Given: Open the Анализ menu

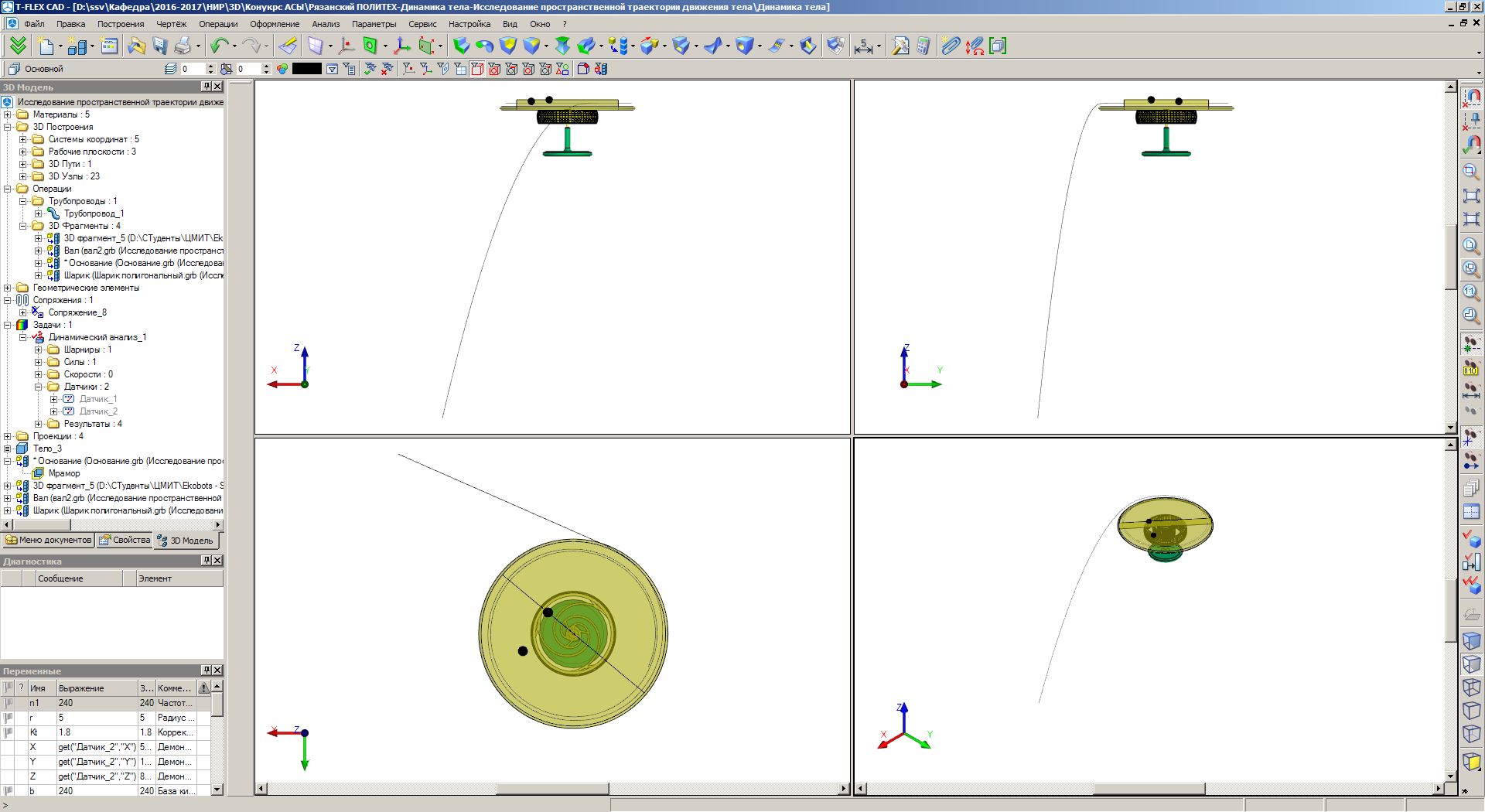Looking at the screenshot, I should tap(326, 24).
